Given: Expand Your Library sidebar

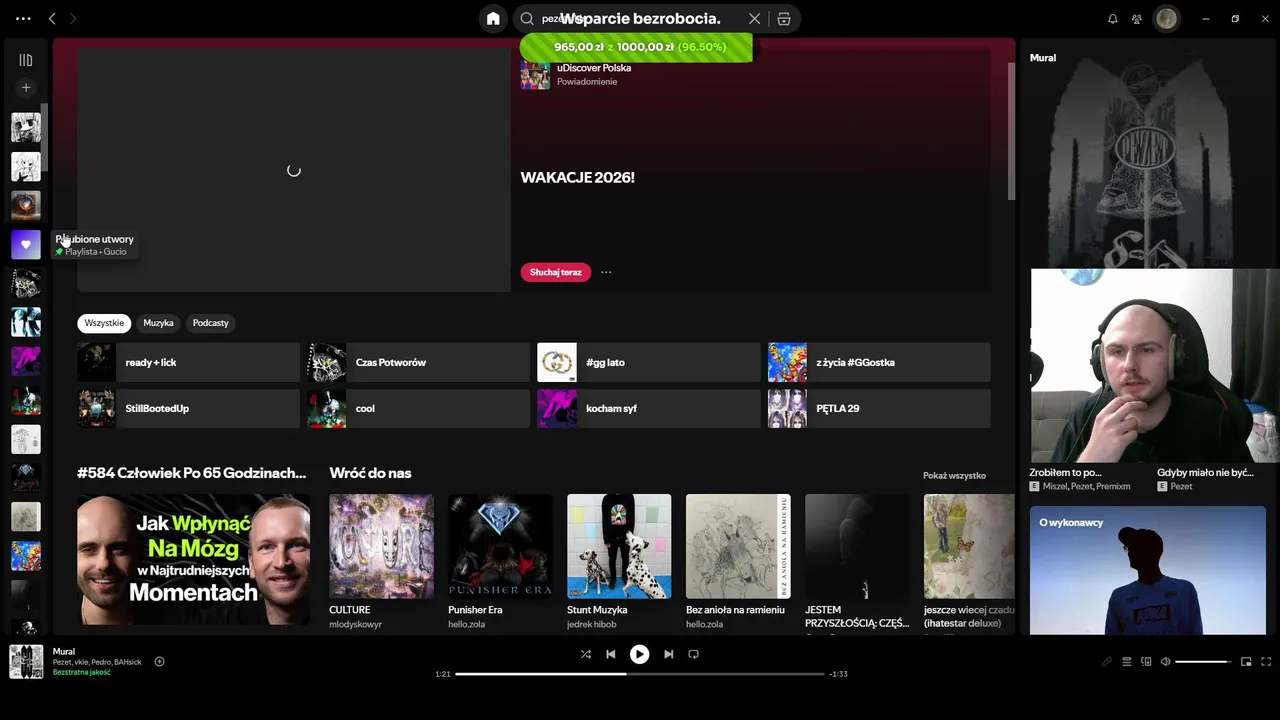Looking at the screenshot, I should point(26,60).
